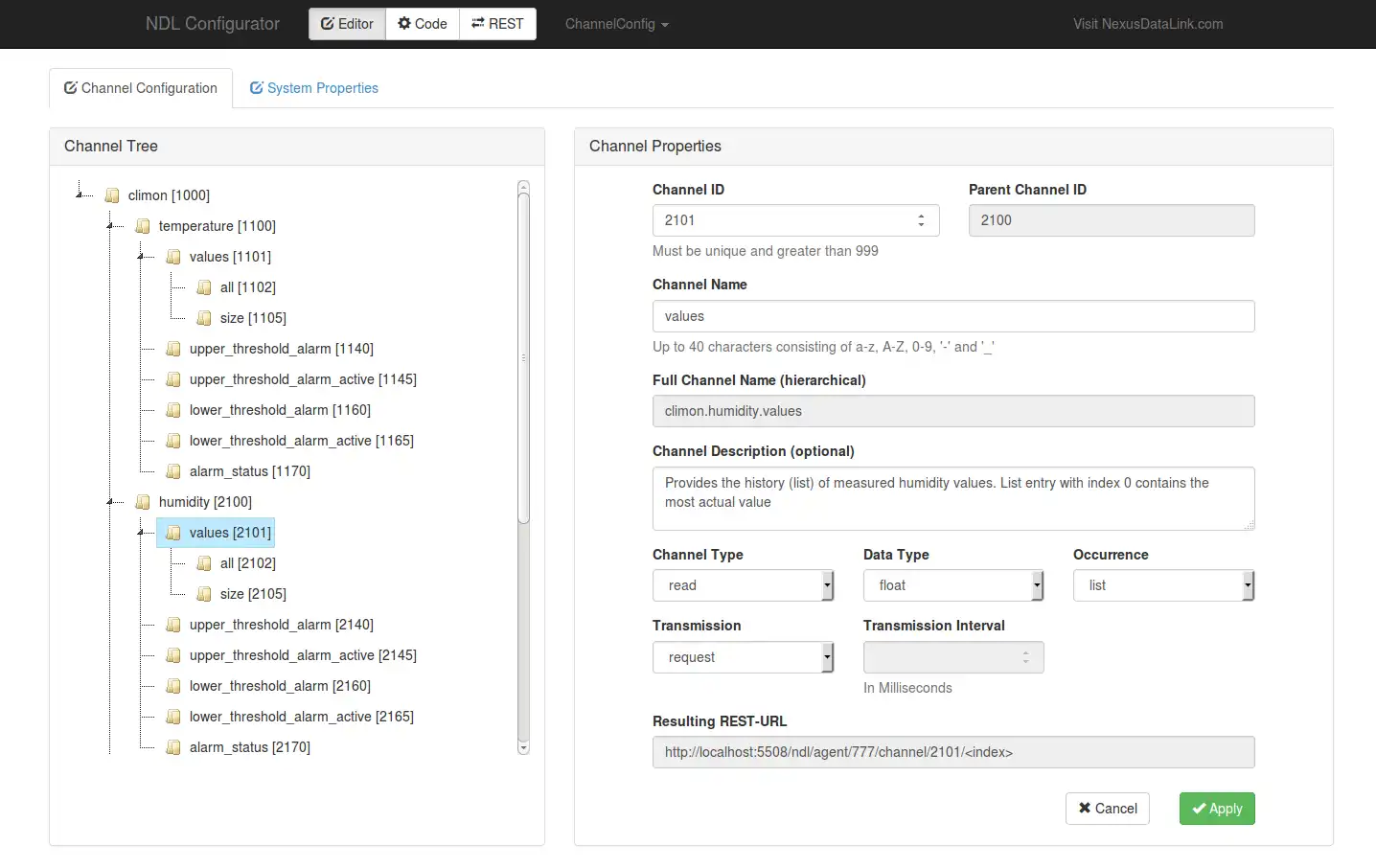This screenshot has height=868, width=1376.
Task: Collapse the temperature [1100] tree branch
Action: coord(110,226)
